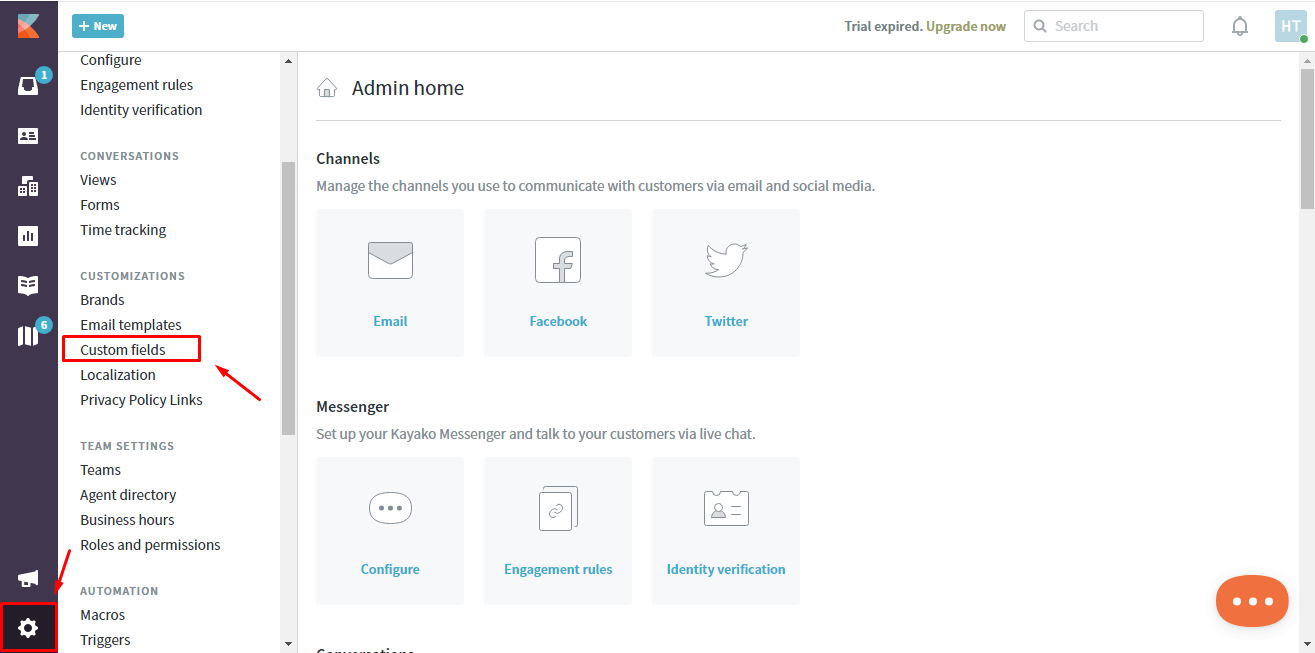The height and width of the screenshot is (653, 1315).
Task: Open Views in the sidebar
Action: [98, 180]
